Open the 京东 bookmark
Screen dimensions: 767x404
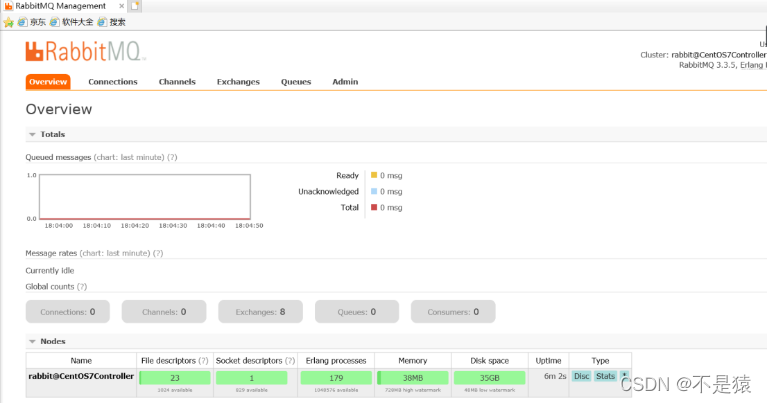[32, 22]
